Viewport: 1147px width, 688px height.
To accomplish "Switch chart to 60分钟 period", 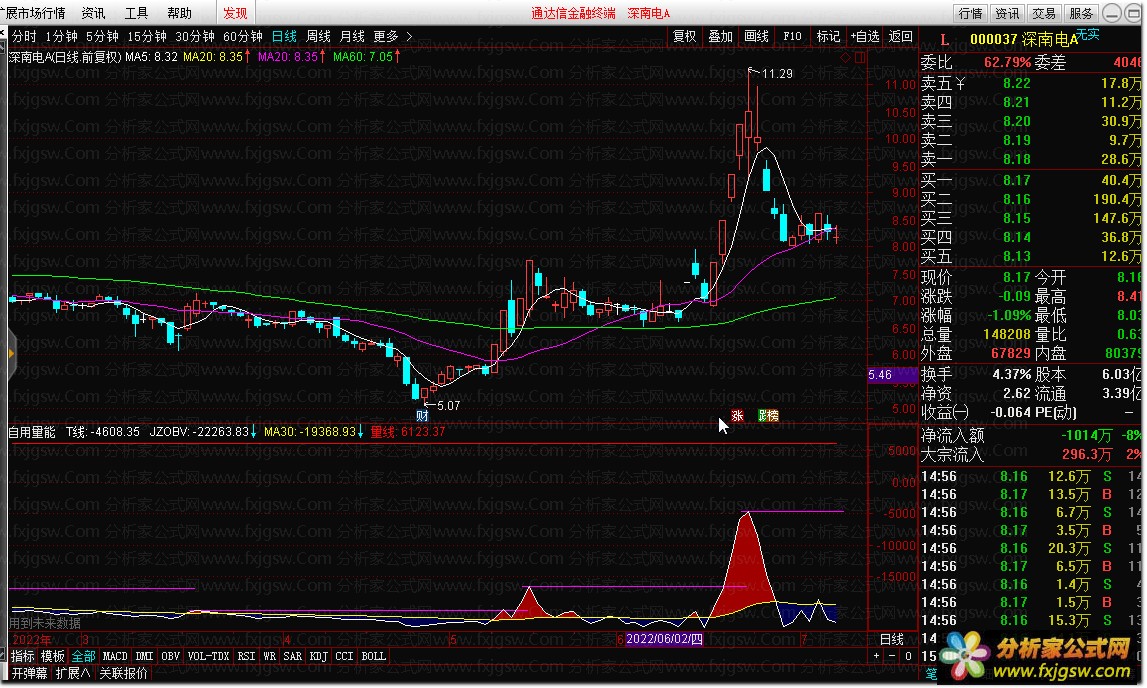I will (x=243, y=36).
